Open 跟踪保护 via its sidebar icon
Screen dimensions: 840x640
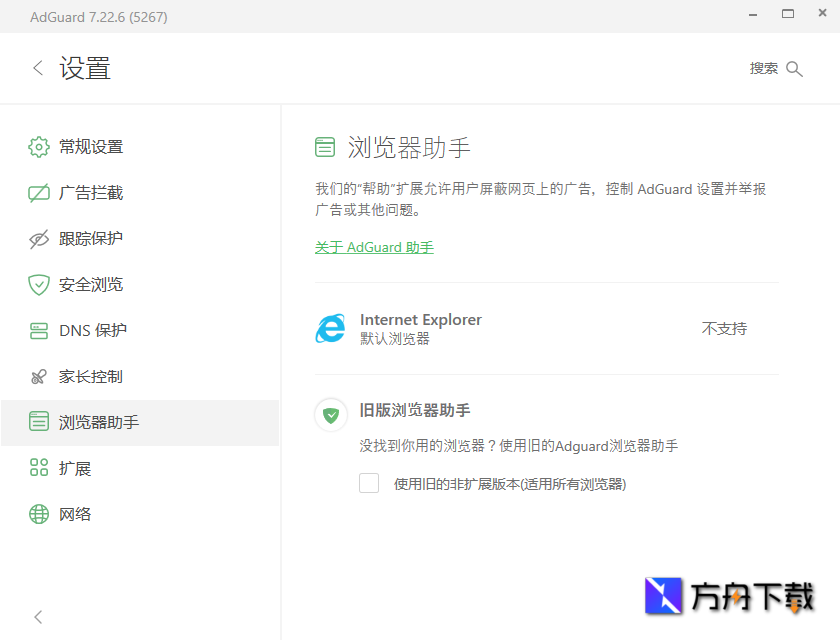click(37, 238)
